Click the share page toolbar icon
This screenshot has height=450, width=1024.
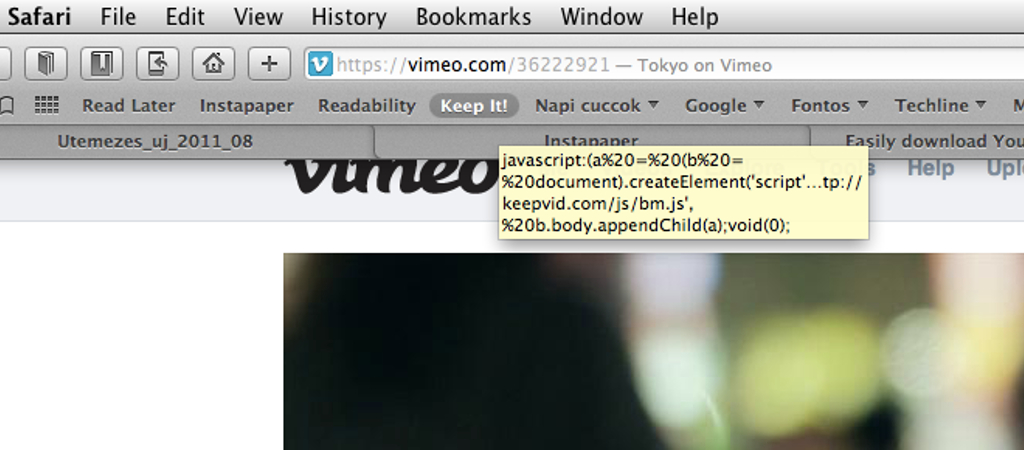tap(157, 64)
